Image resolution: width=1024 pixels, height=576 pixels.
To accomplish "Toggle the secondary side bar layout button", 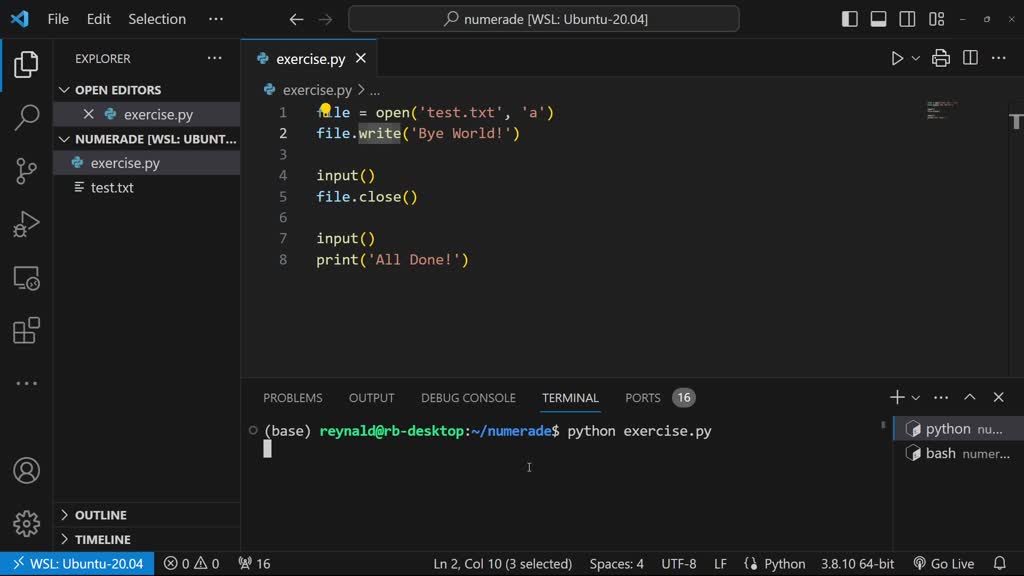I will (908, 19).
